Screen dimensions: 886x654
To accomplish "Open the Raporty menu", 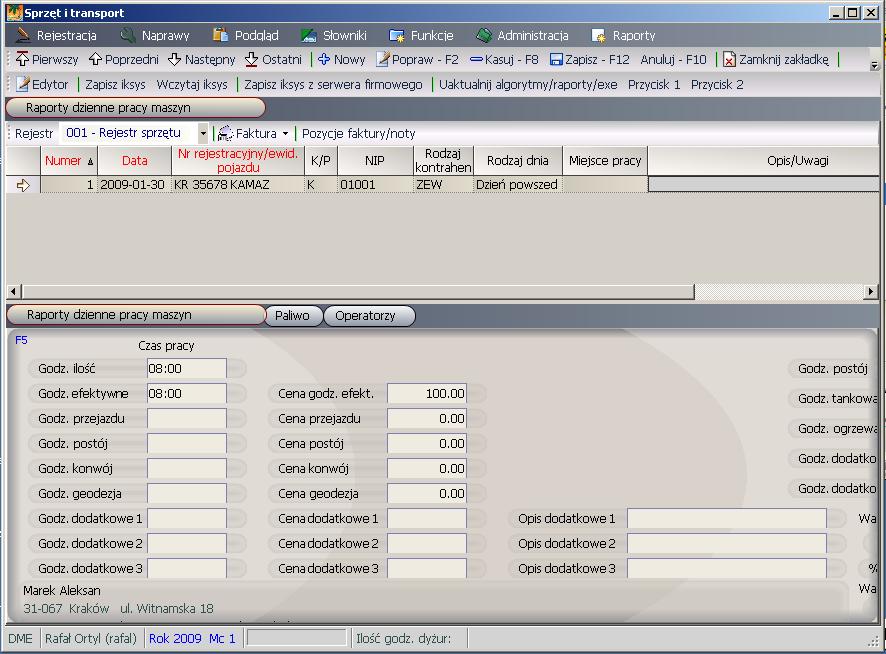I will pyautogui.click(x=623, y=36).
